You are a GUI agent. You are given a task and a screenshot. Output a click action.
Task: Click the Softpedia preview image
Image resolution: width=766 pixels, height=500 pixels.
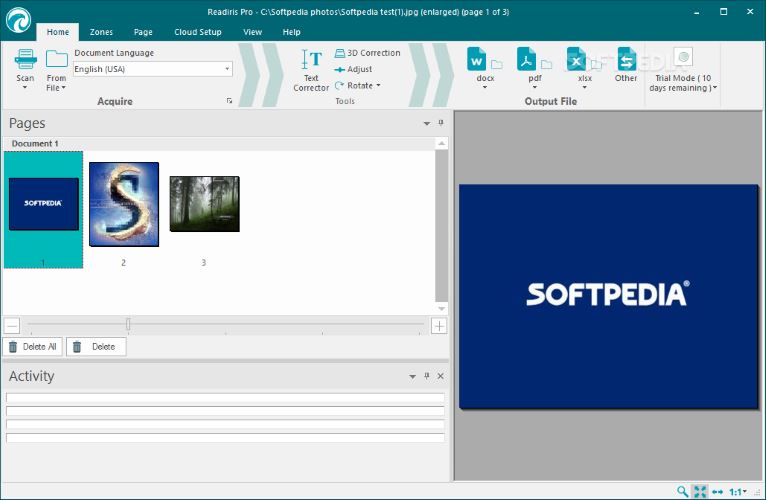(608, 296)
